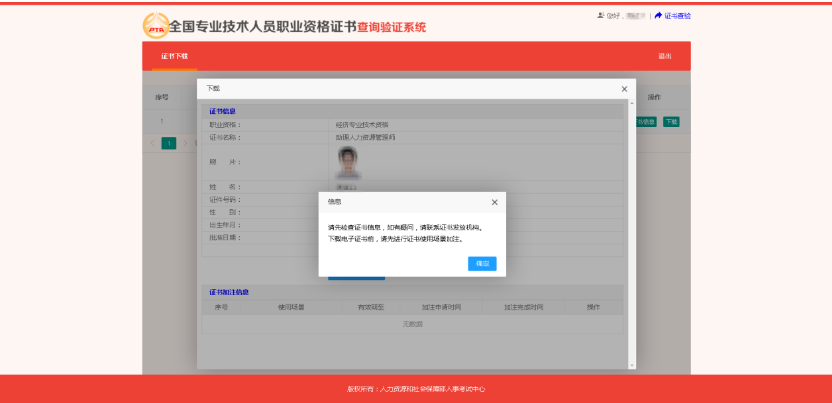Click the value 经济专业技术资格
This screenshot has width=832, height=403.
click(x=362, y=125)
